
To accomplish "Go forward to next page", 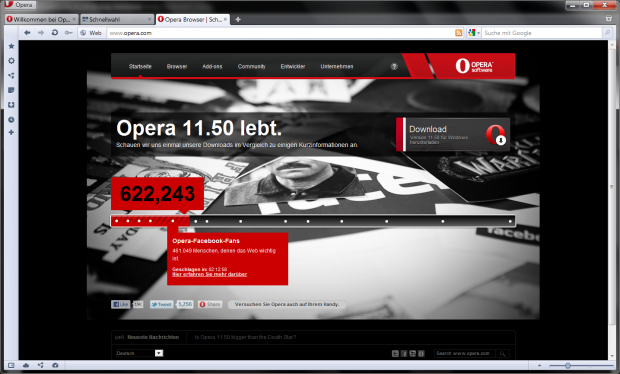I will [41, 32].
